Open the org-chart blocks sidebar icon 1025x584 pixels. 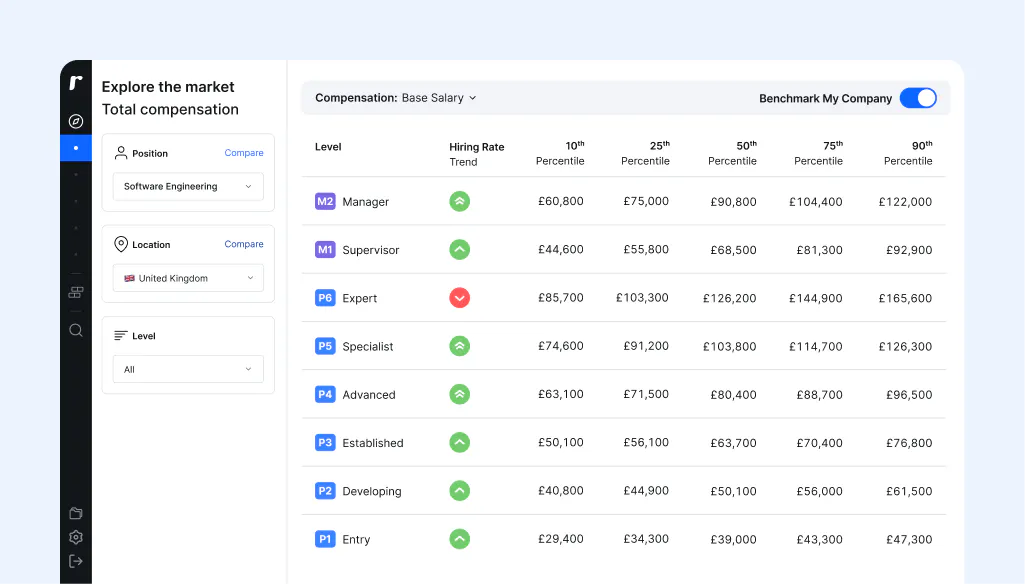[x=76, y=292]
